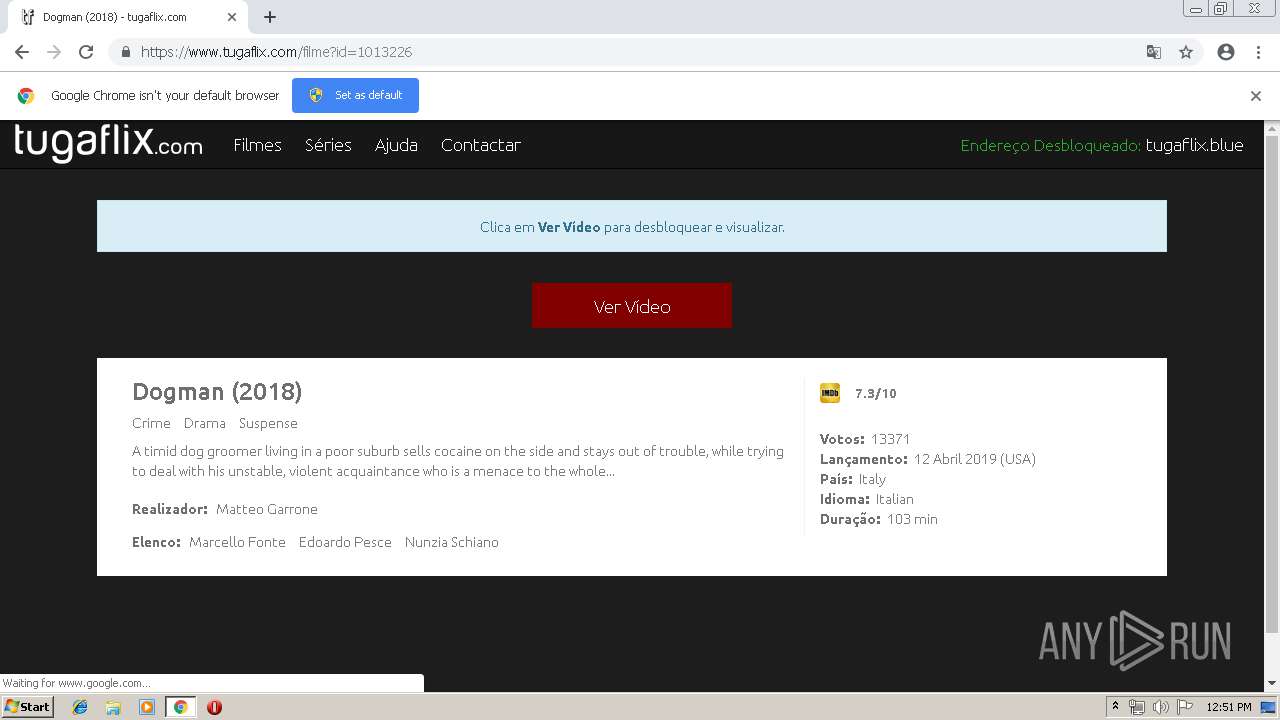This screenshot has height=720, width=1280.
Task: Open the Filmes menu item
Action: point(257,145)
